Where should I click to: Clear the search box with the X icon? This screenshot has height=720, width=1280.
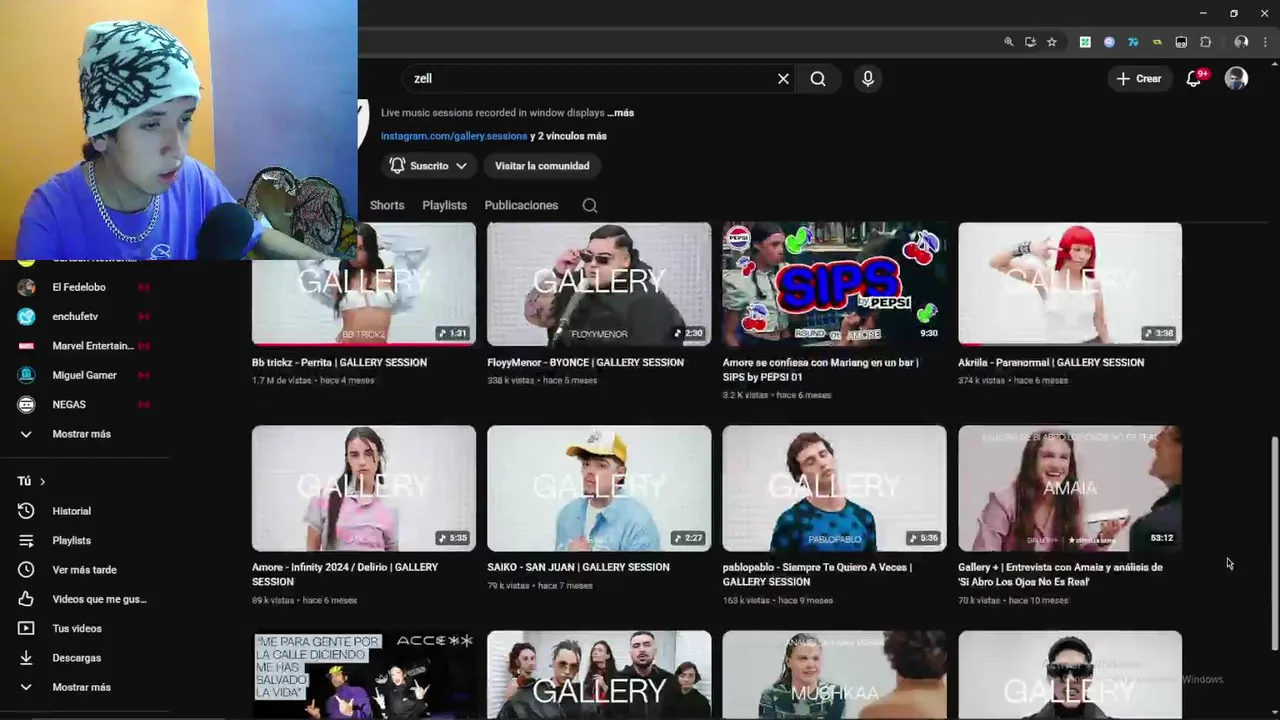click(x=783, y=79)
